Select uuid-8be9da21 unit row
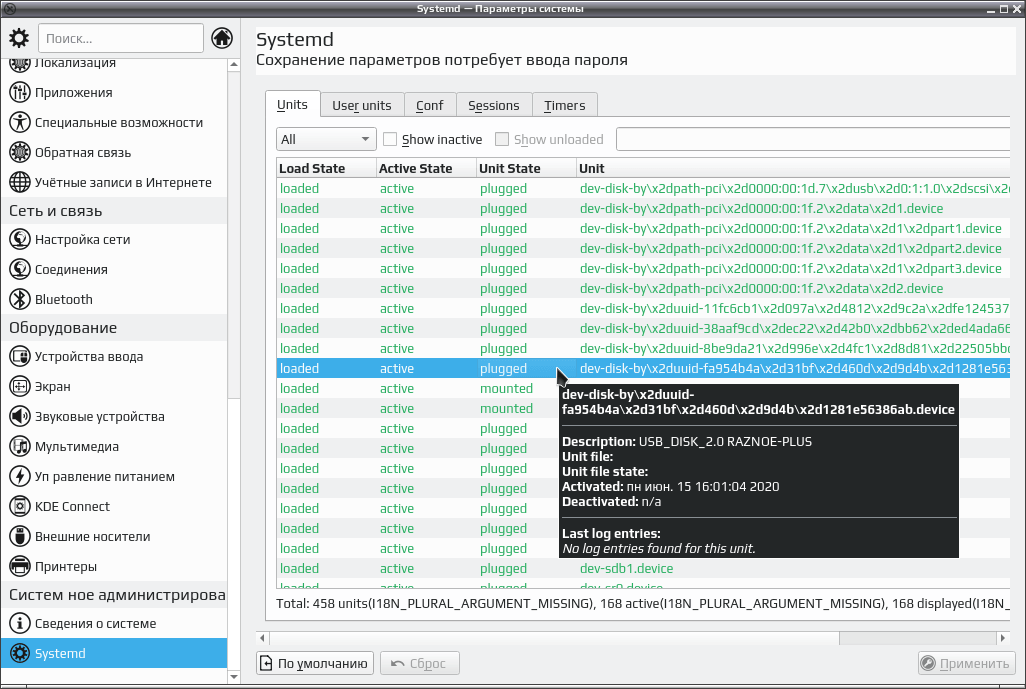This screenshot has height=689, width=1026. (x=643, y=349)
